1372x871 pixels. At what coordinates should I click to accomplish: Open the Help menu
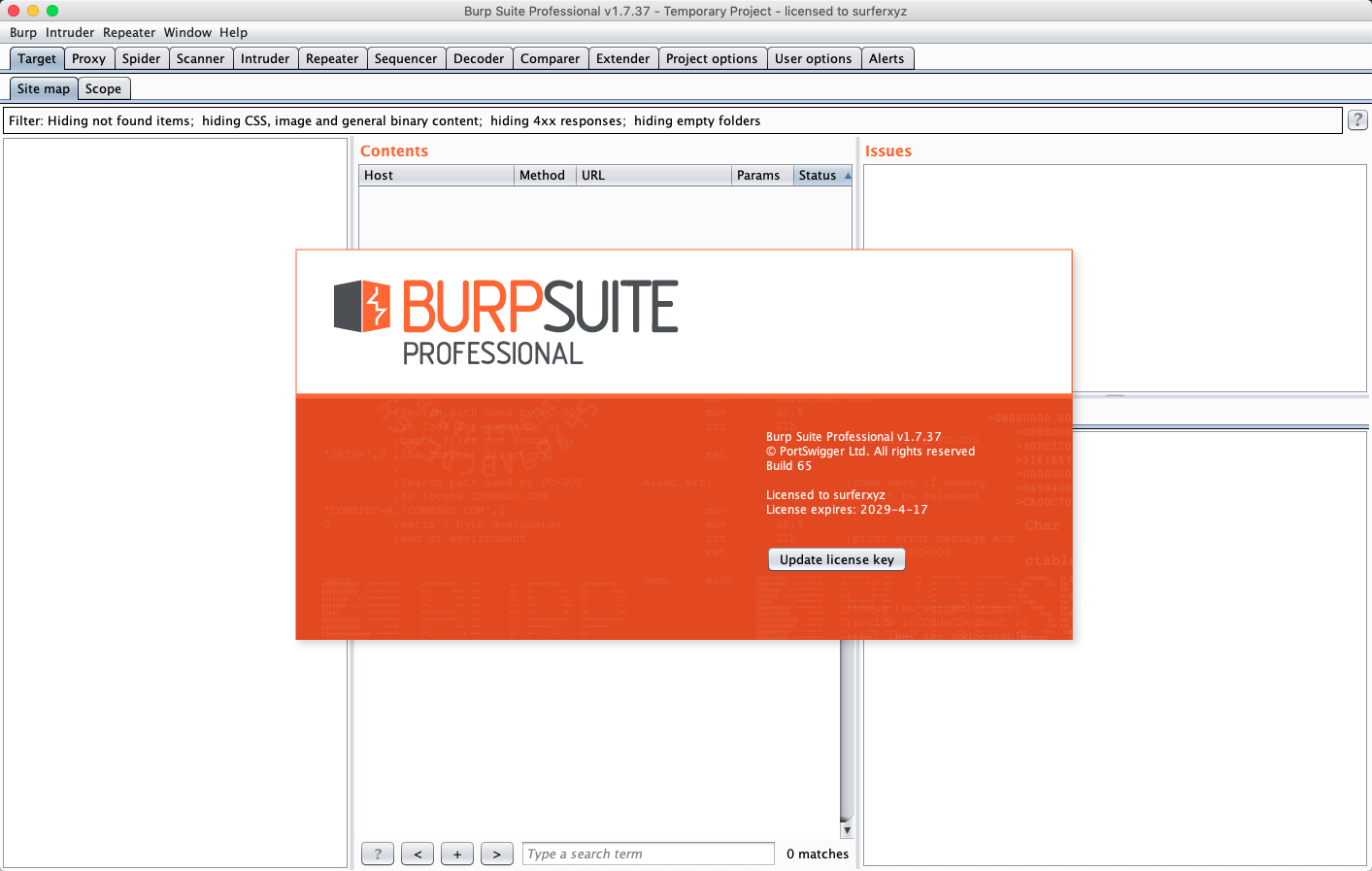coord(233,32)
